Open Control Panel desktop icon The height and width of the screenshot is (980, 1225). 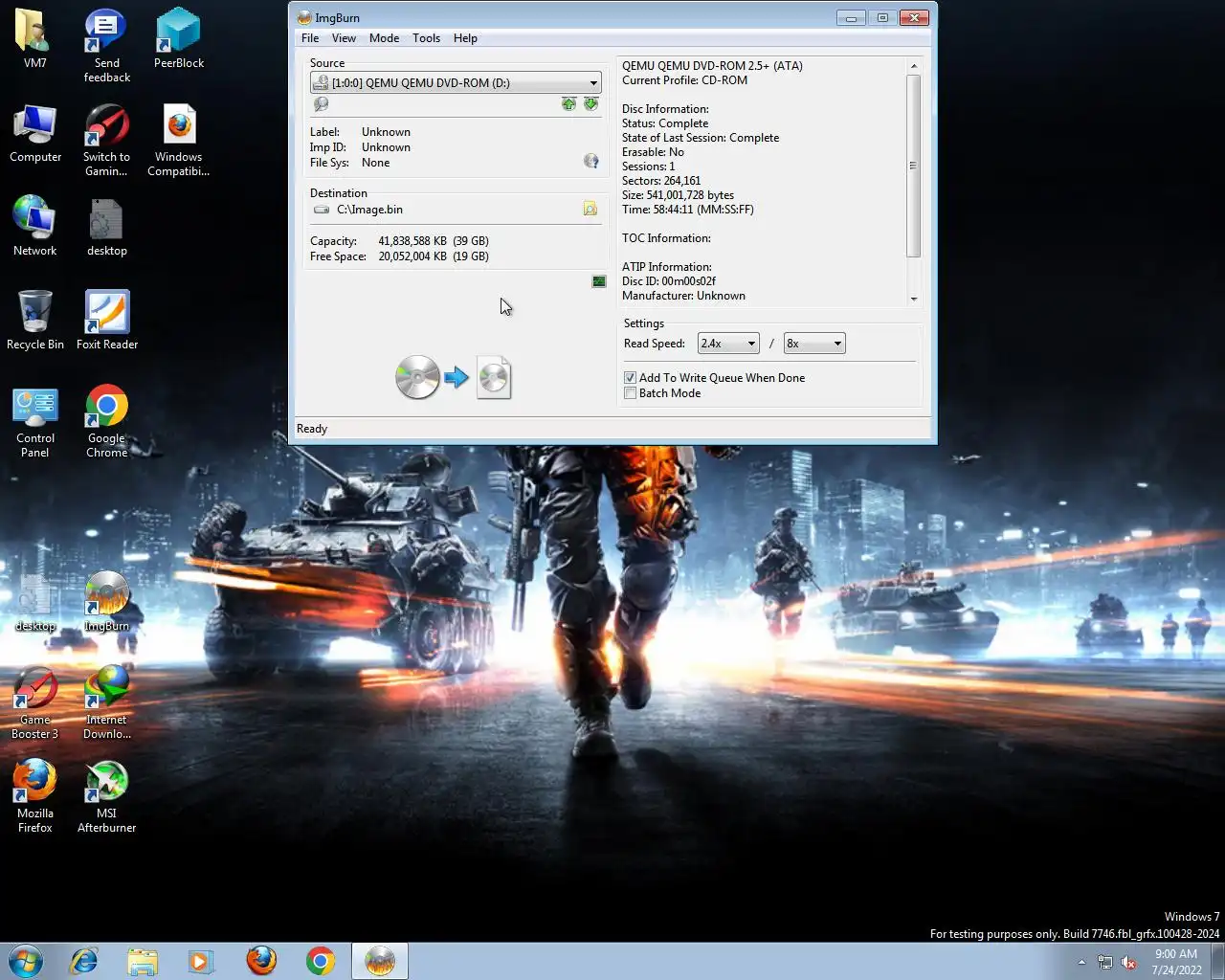click(34, 422)
